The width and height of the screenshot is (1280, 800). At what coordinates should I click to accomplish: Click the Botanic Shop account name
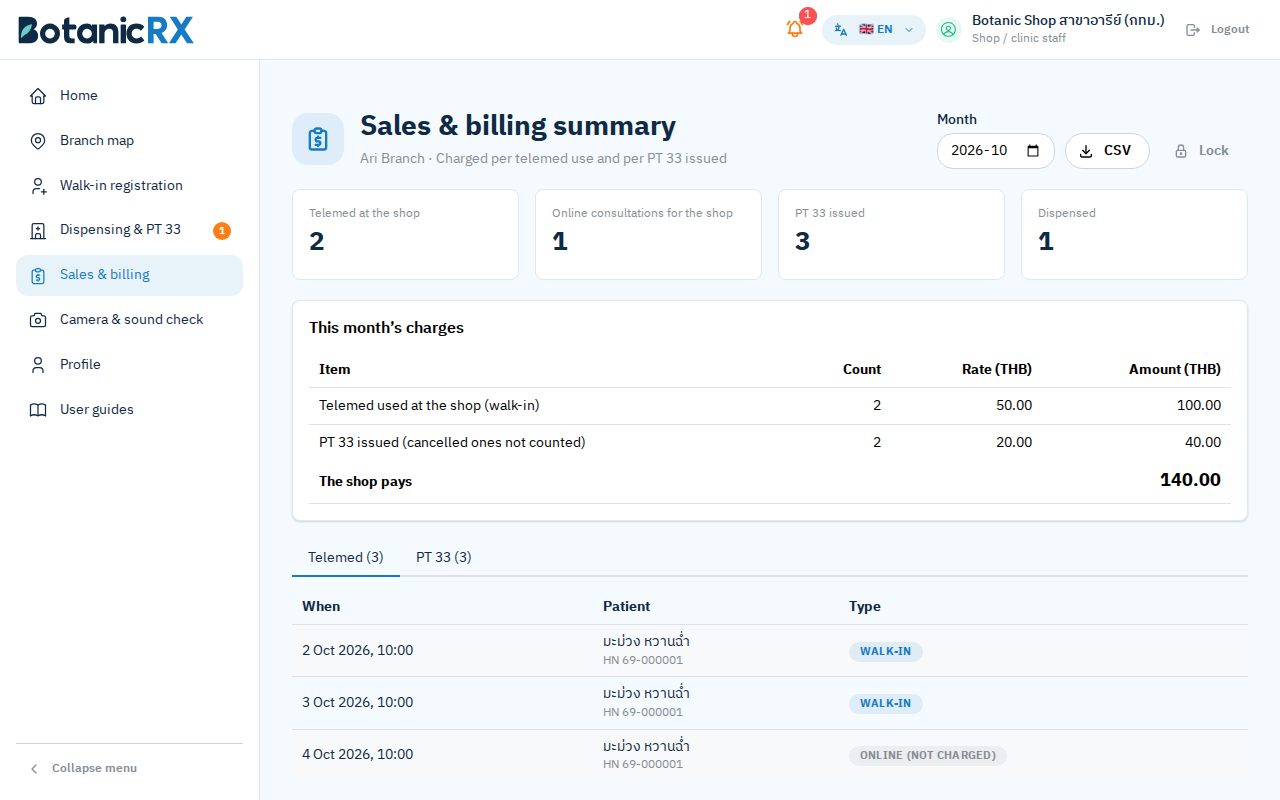pyautogui.click(x=1068, y=20)
